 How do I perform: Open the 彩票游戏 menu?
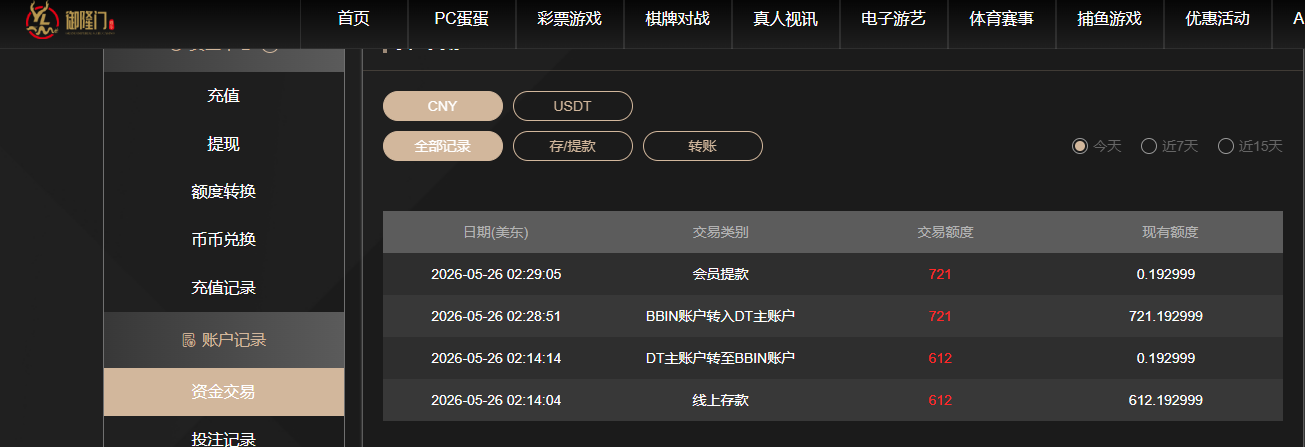(x=569, y=19)
